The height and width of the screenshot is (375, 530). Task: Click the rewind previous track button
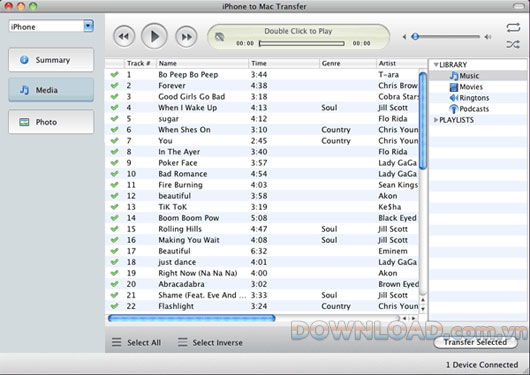pyautogui.click(x=124, y=36)
